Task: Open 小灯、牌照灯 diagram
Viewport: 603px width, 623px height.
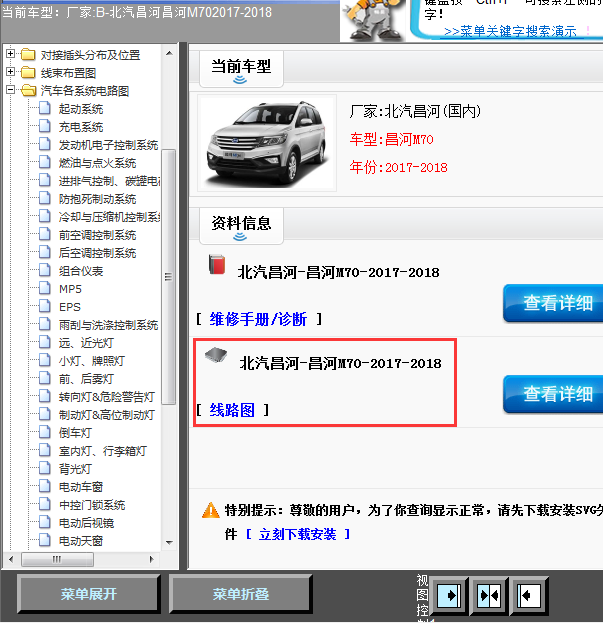Action: (x=92, y=361)
